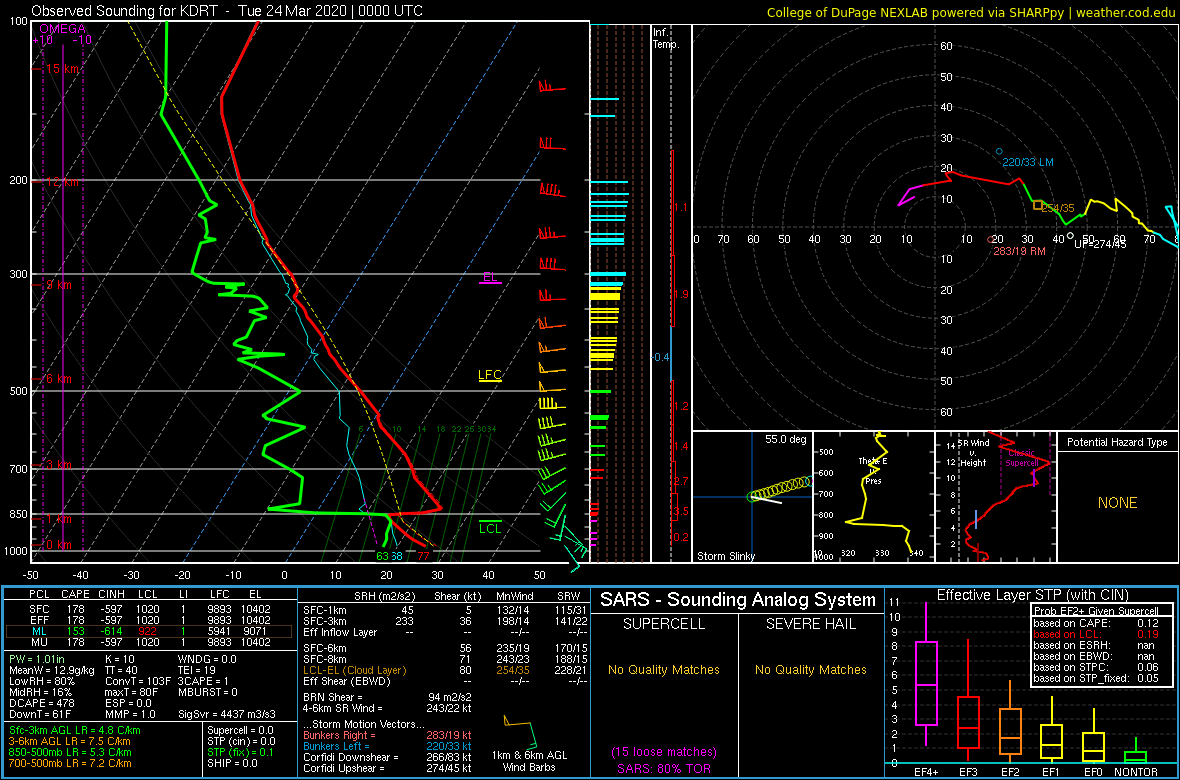Click the 1km & 6km AGL wind barb icon

coord(521,732)
